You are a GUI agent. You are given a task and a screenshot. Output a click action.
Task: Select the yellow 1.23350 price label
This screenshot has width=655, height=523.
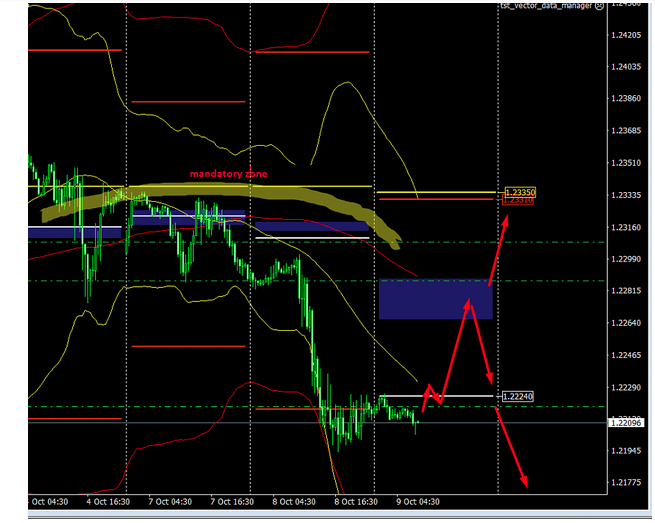coord(519,191)
